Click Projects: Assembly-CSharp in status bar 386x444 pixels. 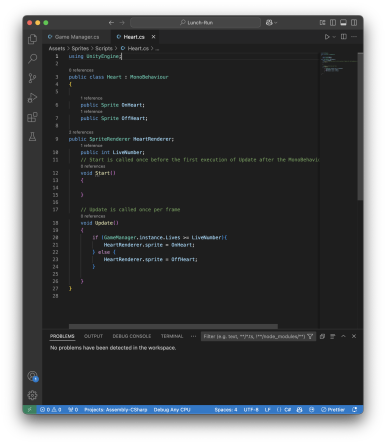coord(116,410)
